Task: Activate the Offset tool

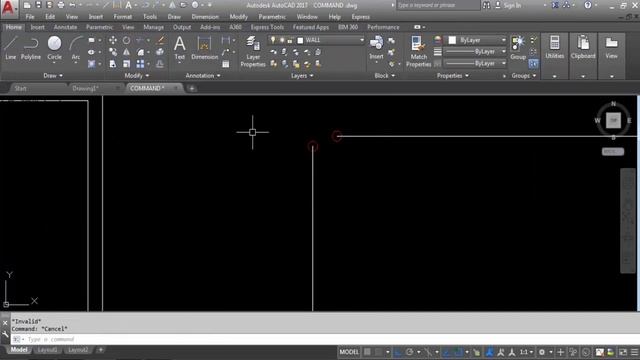Action: coord(160,64)
